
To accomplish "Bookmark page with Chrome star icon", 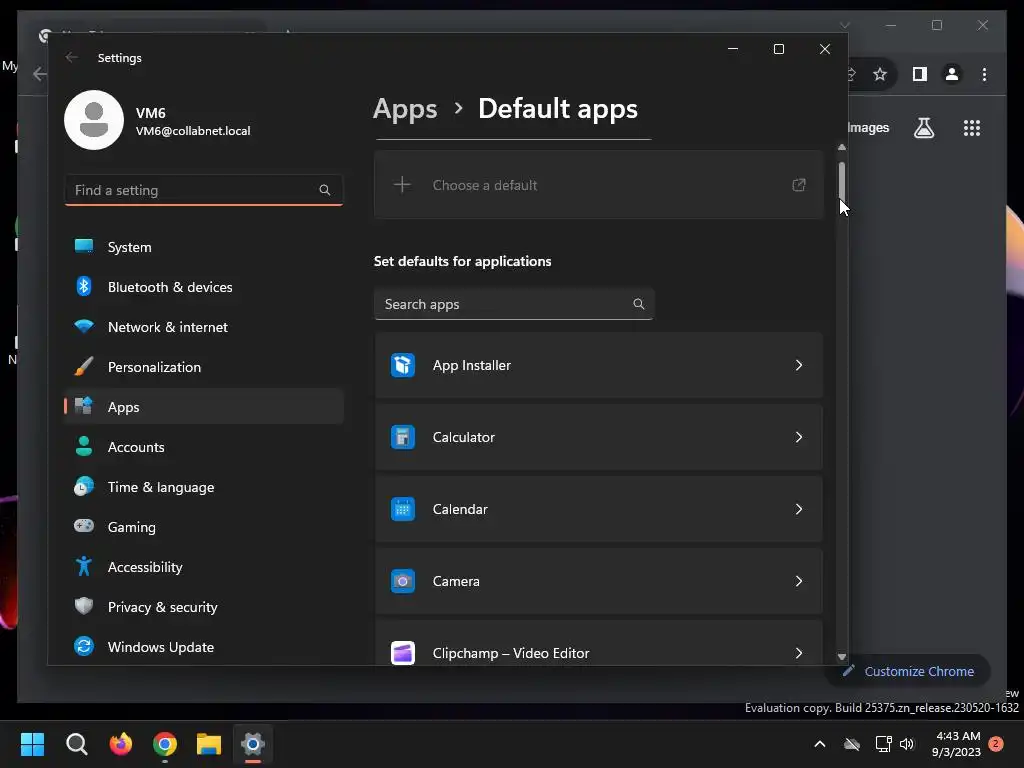I will point(880,74).
